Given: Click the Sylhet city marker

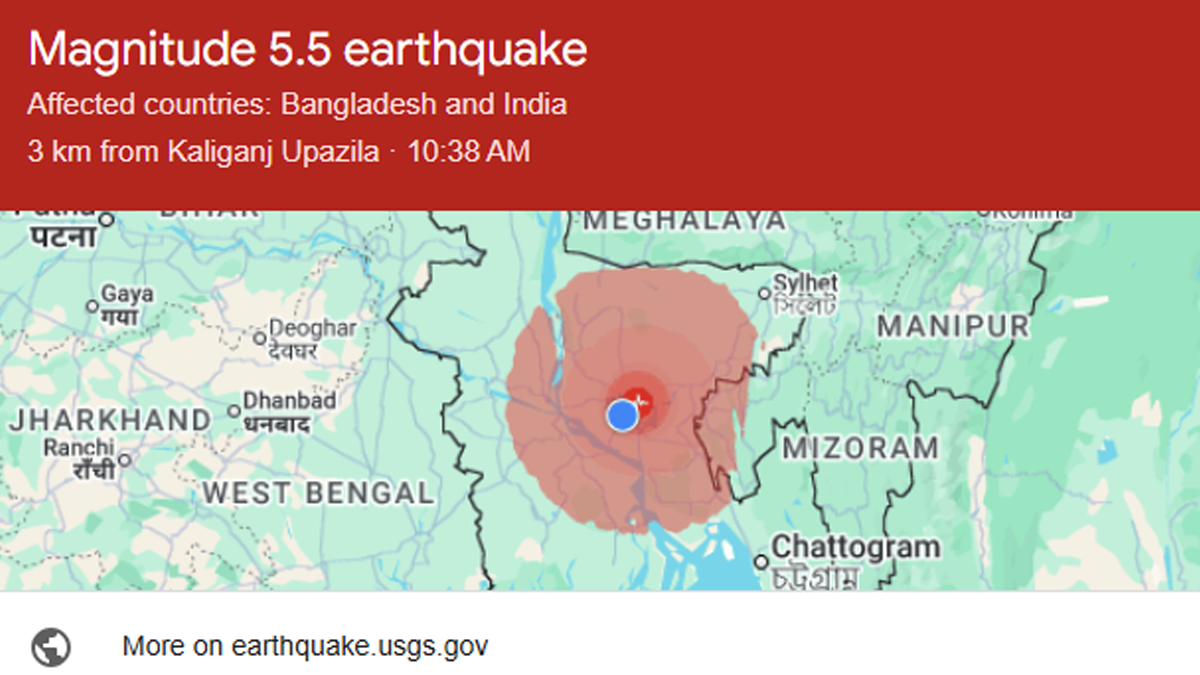Looking at the screenshot, I should [x=765, y=293].
